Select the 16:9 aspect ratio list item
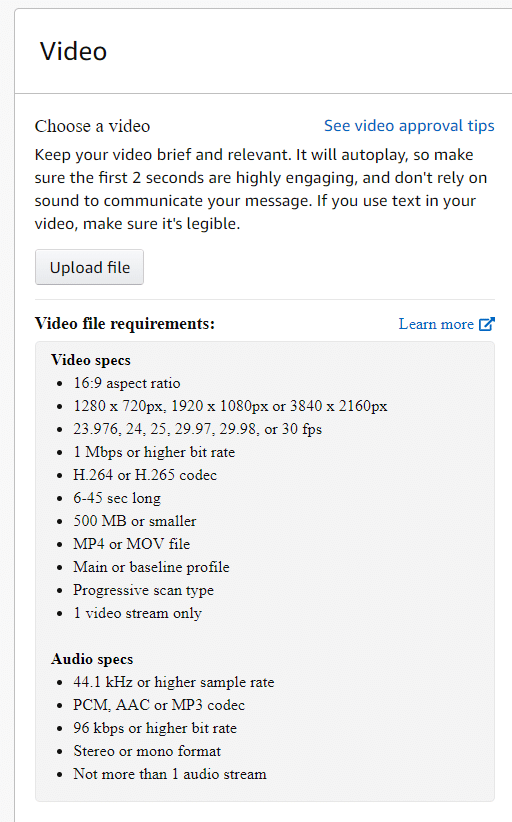The image size is (512, 822). click(127, 383)
